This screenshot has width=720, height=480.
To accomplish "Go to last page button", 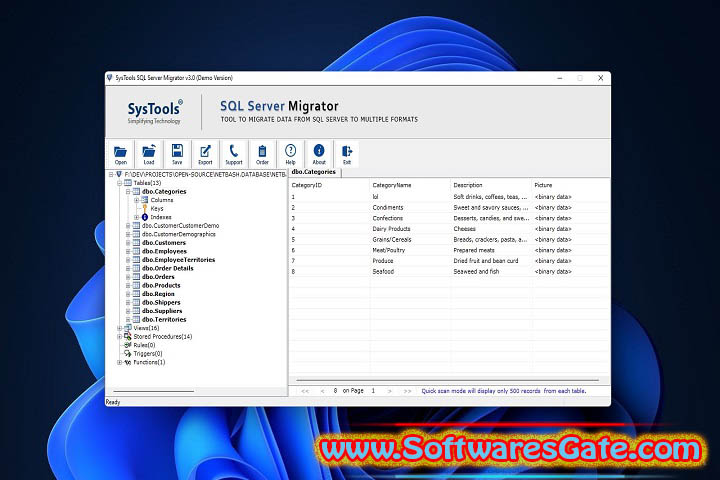I will 407,391.
